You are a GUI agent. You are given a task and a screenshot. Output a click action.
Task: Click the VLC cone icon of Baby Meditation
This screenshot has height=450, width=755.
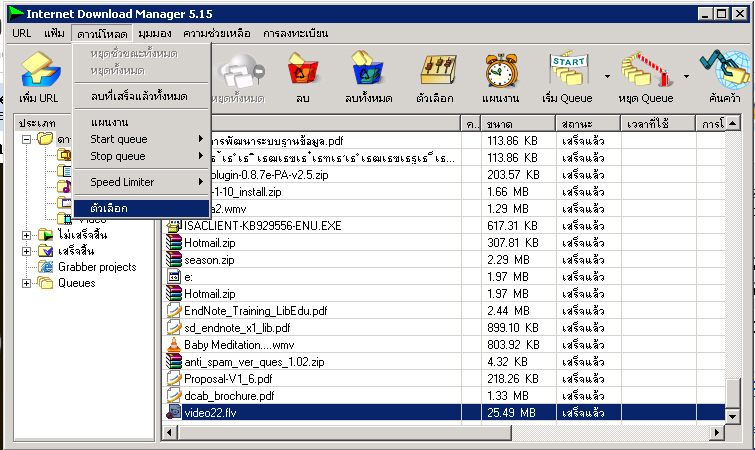tap(173, 345)
